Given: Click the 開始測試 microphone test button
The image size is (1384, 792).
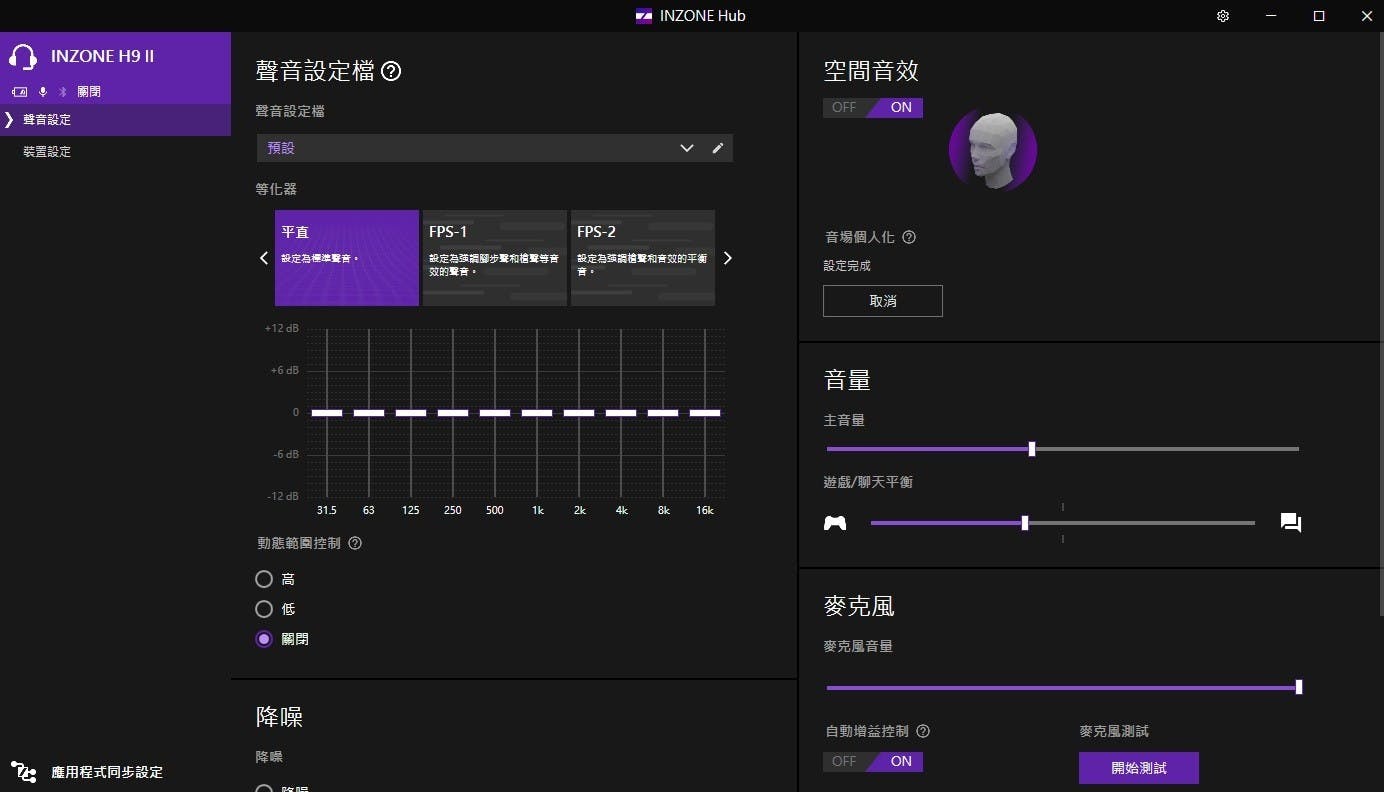Looking at the screenshot, I should (1138, 768).
